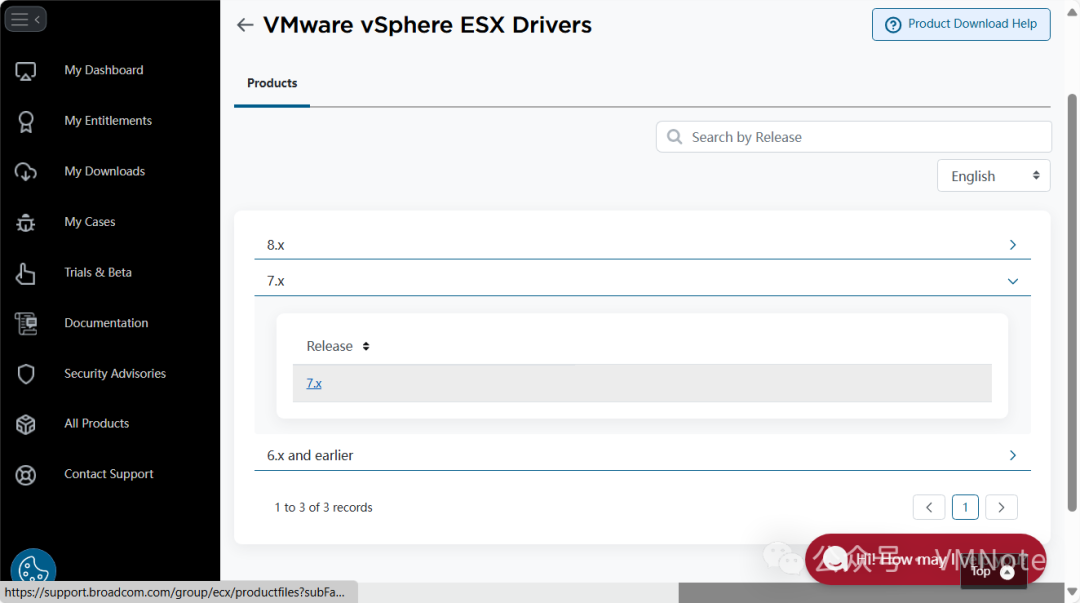Image resolution: width=1080 pixels, height=603 pixels.
Task: Click the vertical scrollbar thumb
Action: [x=1072, y=303]
